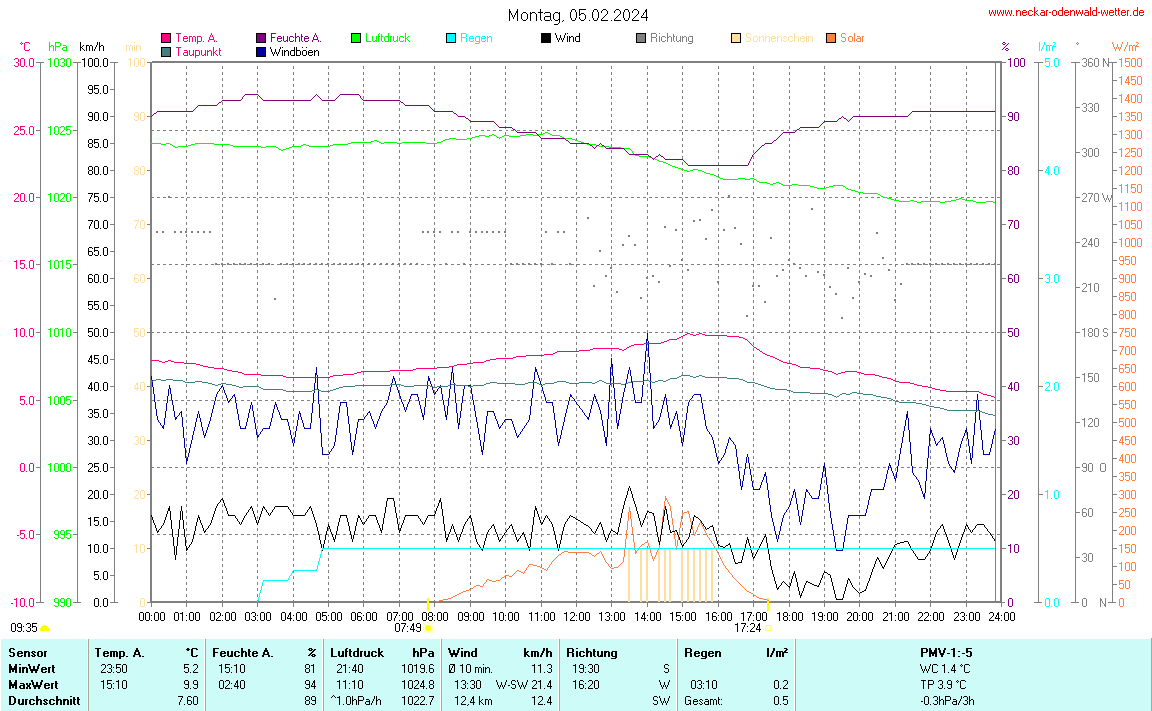Select the pale Sonnenschein legend swatch
Screen dimensions: 1152x711
coord(736,38)
